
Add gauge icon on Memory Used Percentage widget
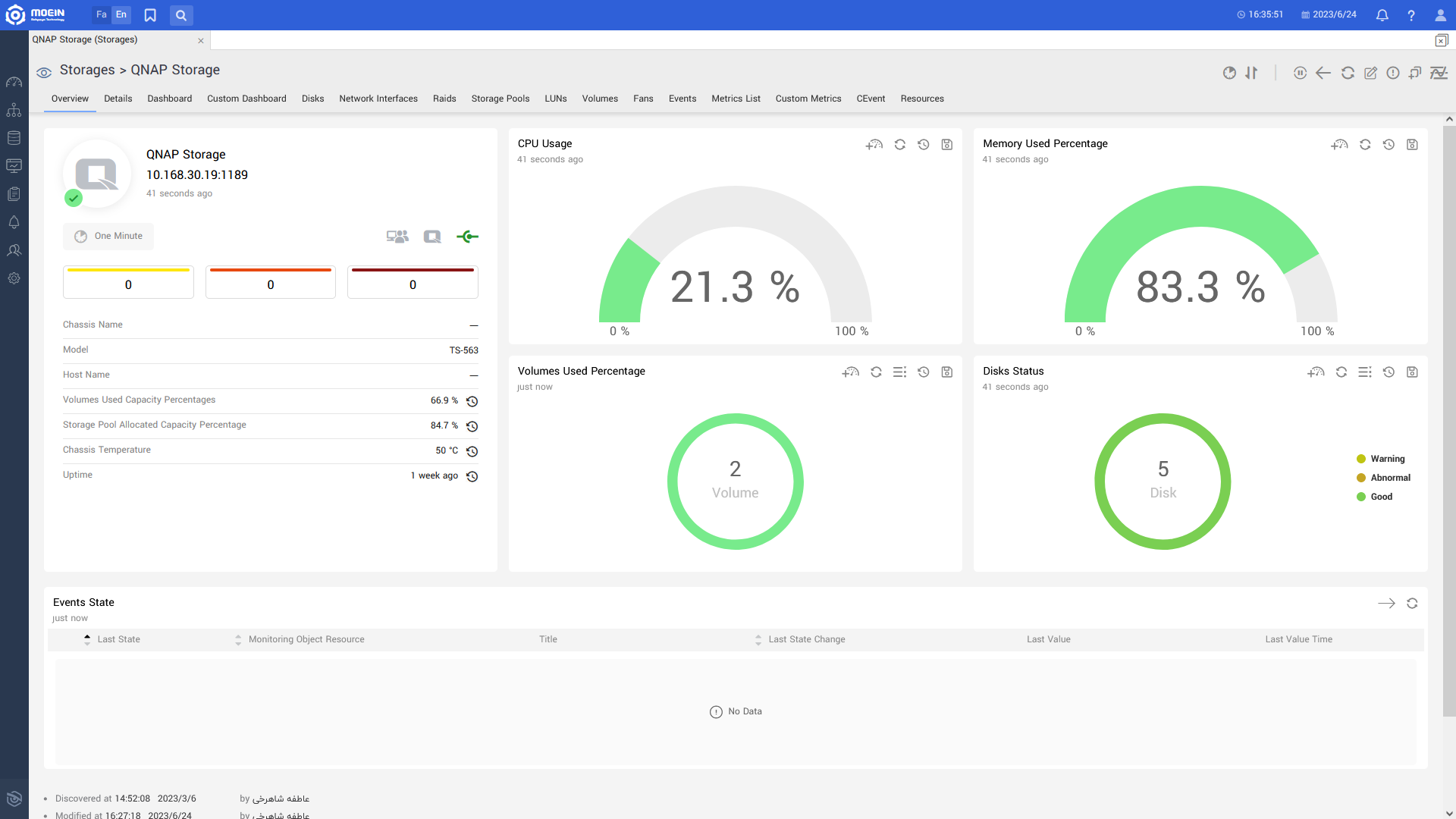(x=1339, y=144)
